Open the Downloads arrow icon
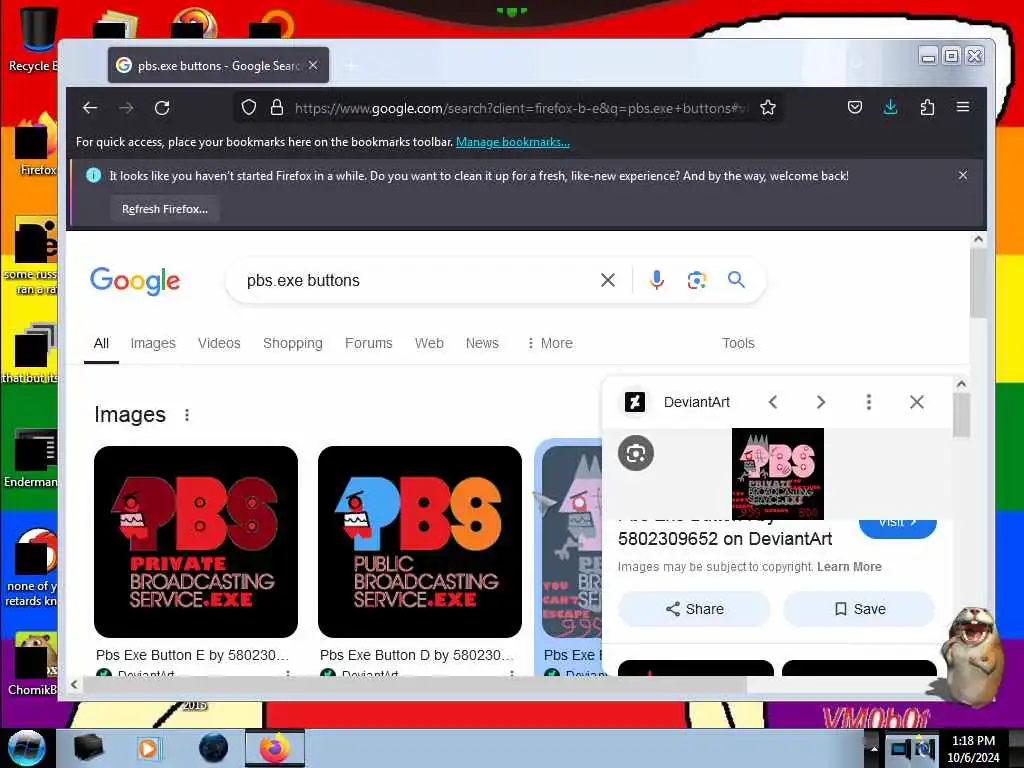 [890, 107]
